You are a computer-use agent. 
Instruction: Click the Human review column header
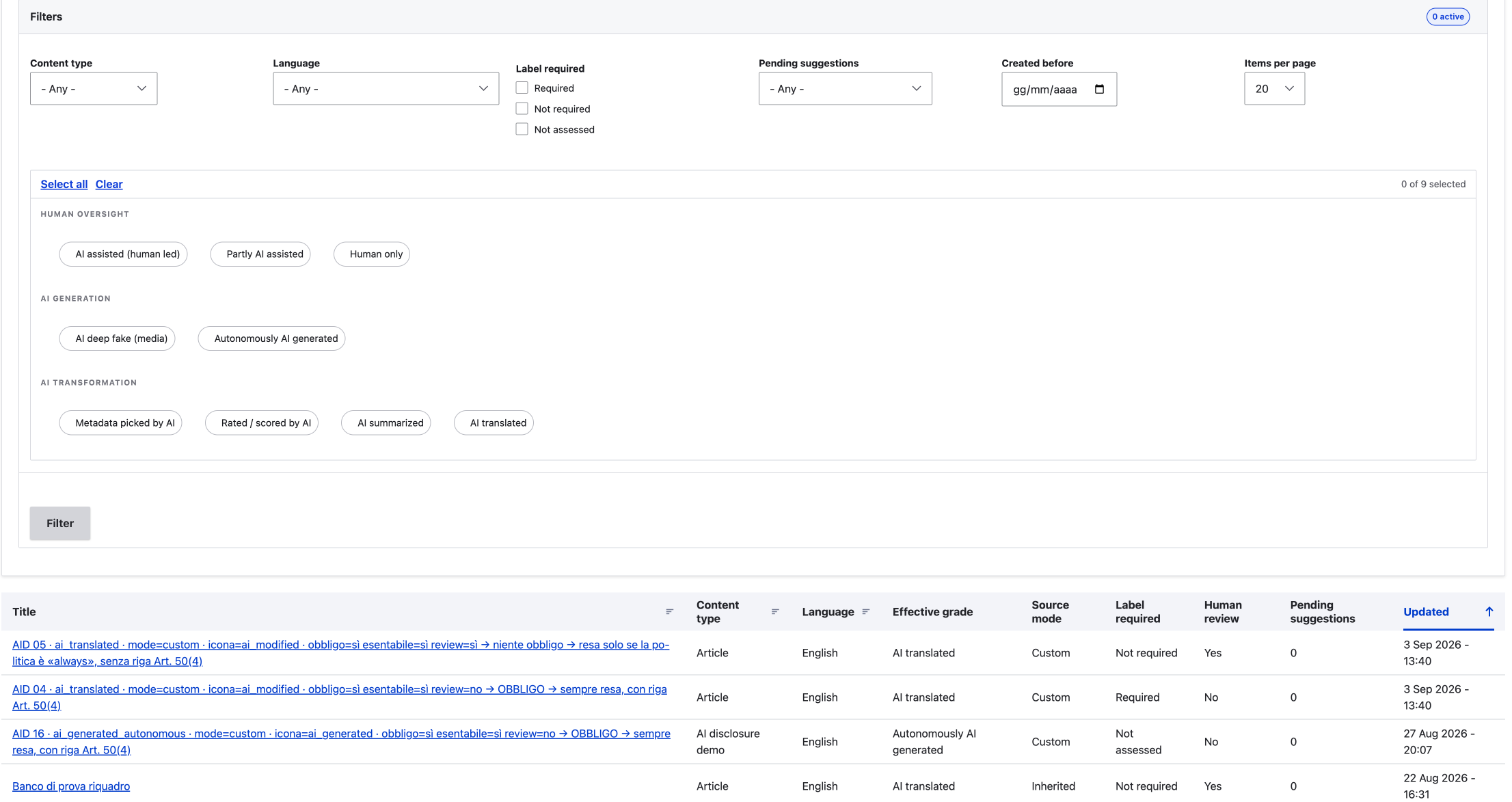click(x=1223, y=612)
